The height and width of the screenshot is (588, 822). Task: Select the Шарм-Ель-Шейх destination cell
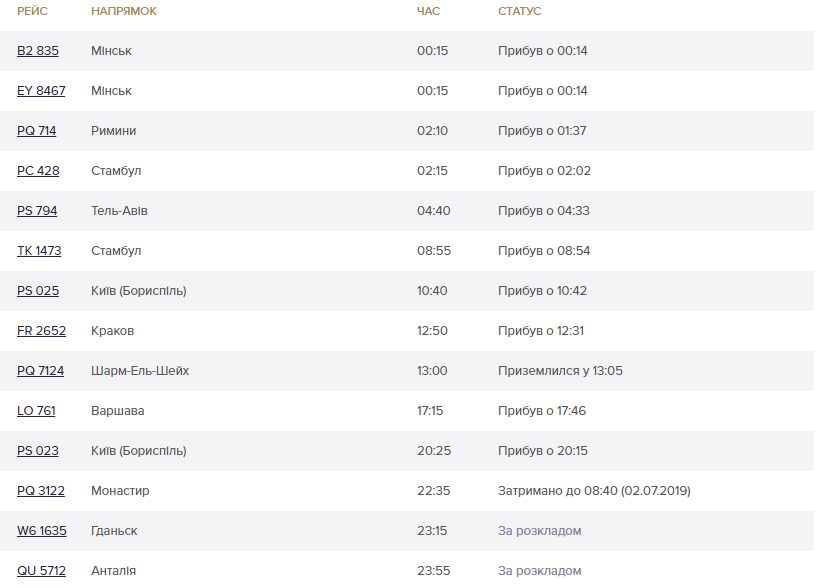point(140,371)
